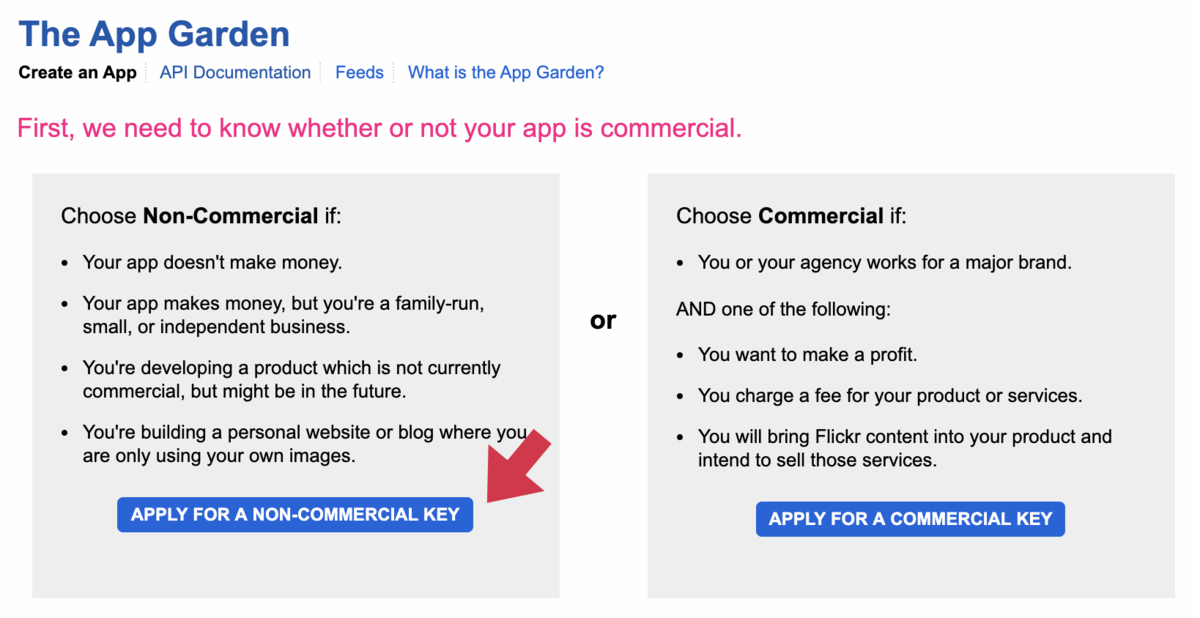The image size is (1200, 618).
Task: Click Apply for a Commercial Key button
Action: [x=910, y=518]
